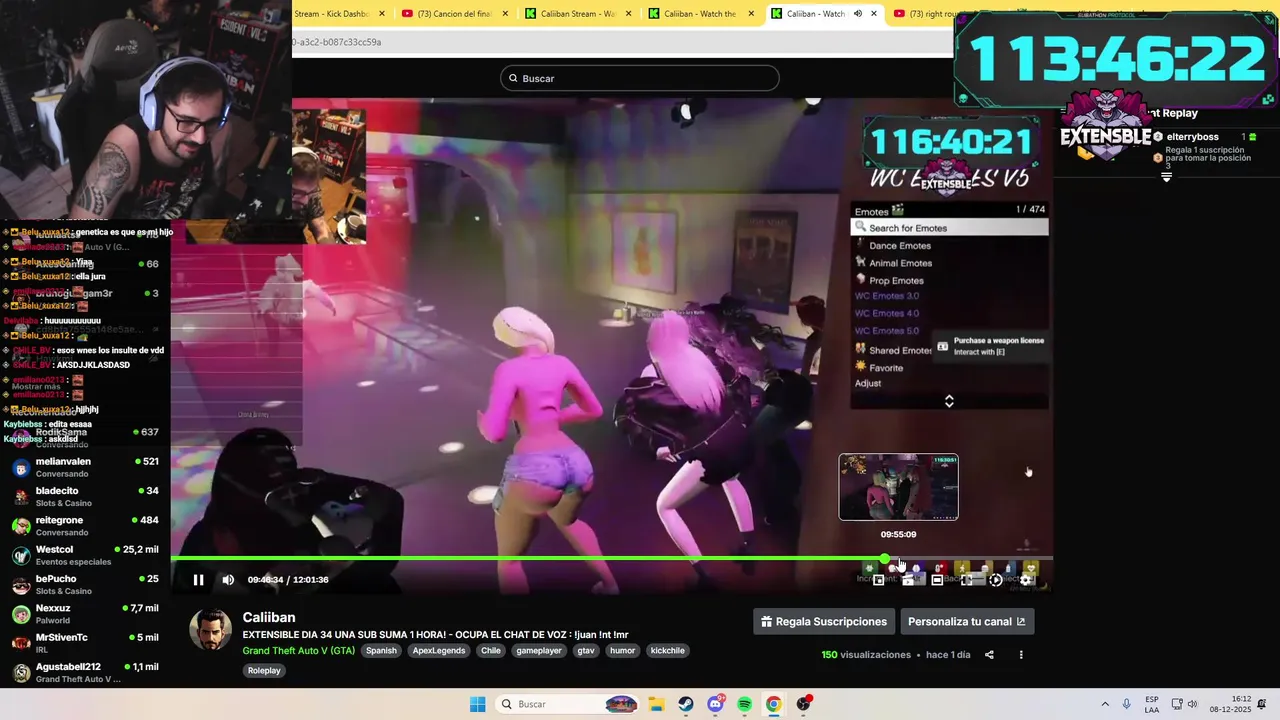Image resolution: width=1280 pixels, height=720 pixels.
Task: Click the video seek bar scrubber handle
Action: pos(884,559)
